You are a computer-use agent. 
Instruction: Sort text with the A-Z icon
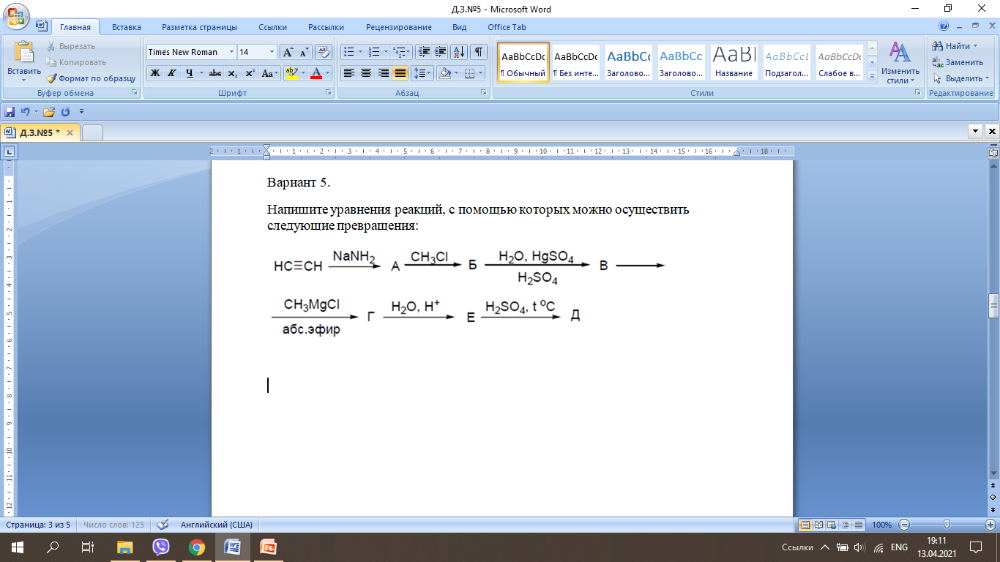pos(460,52)
